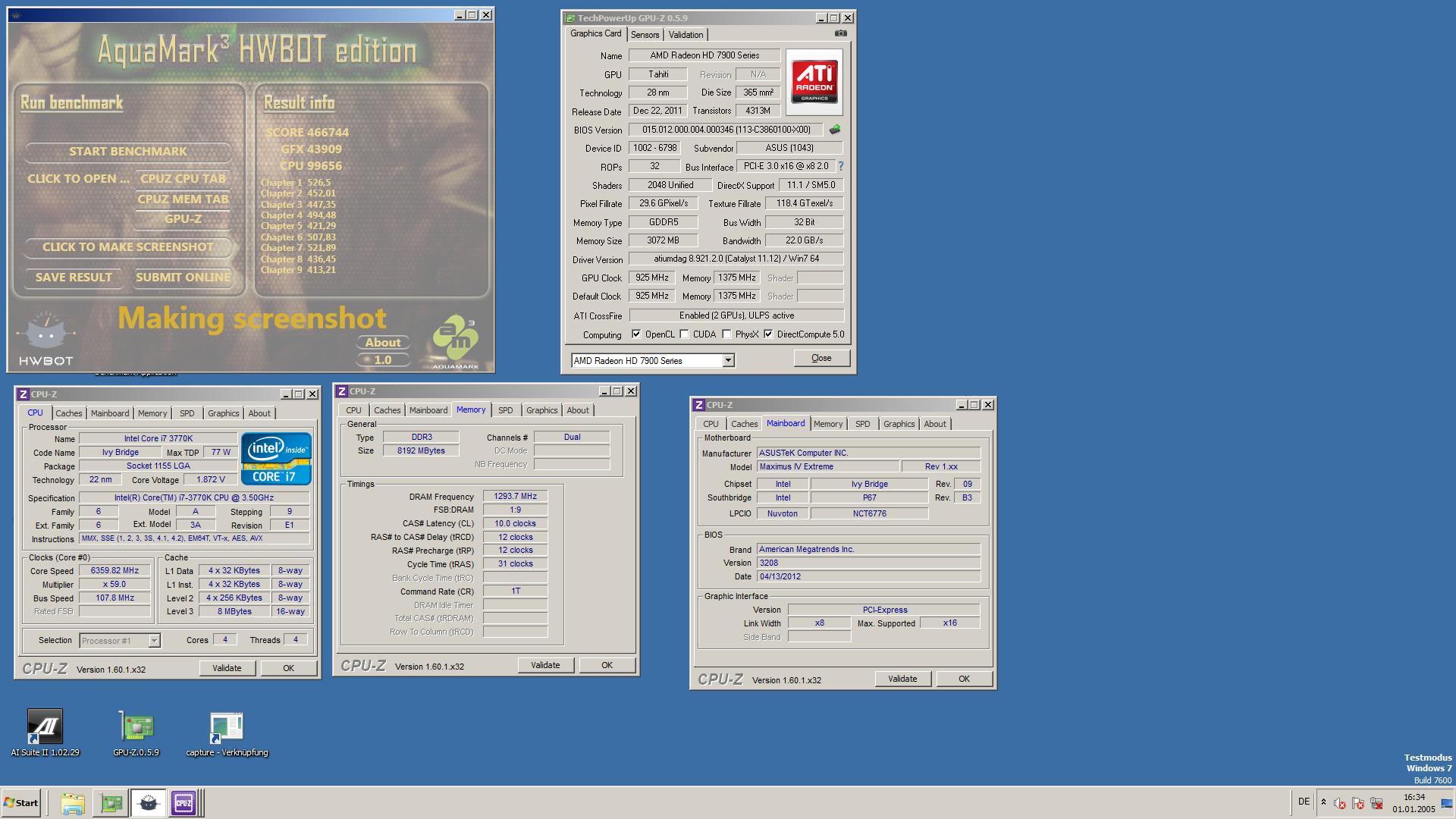This screenshot has width=1456, height=819.
Task: Click the CPU-Z Mainboard window title icon
Action: coord(698,405)
